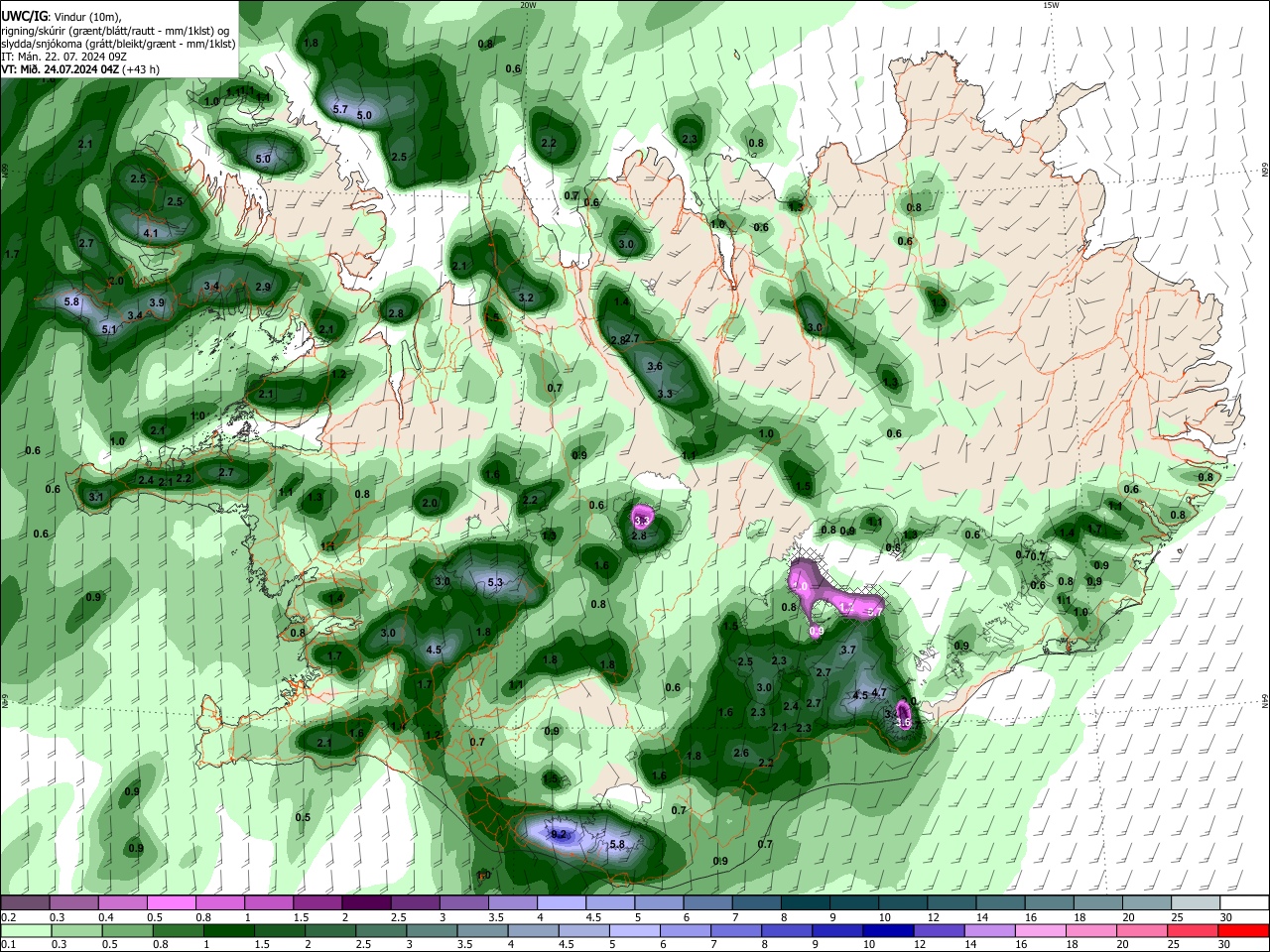Click the '15W' longitude label
The height and width of the screenshot is (952, 1270).
point(1051,5)
